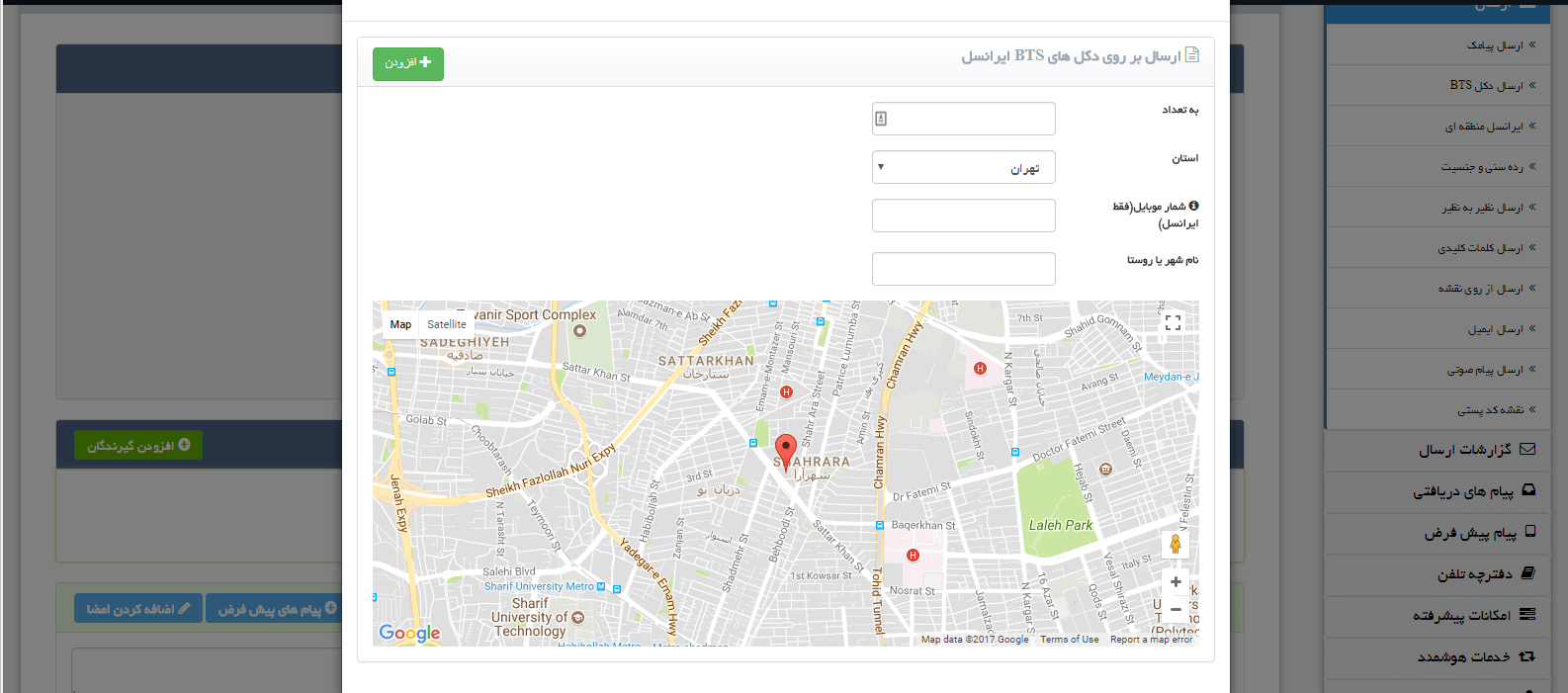The width and height of the screenshot is (1568, 693).
Task: Click the info icon beside شماره موبایل label
Action: (1193, 206)
